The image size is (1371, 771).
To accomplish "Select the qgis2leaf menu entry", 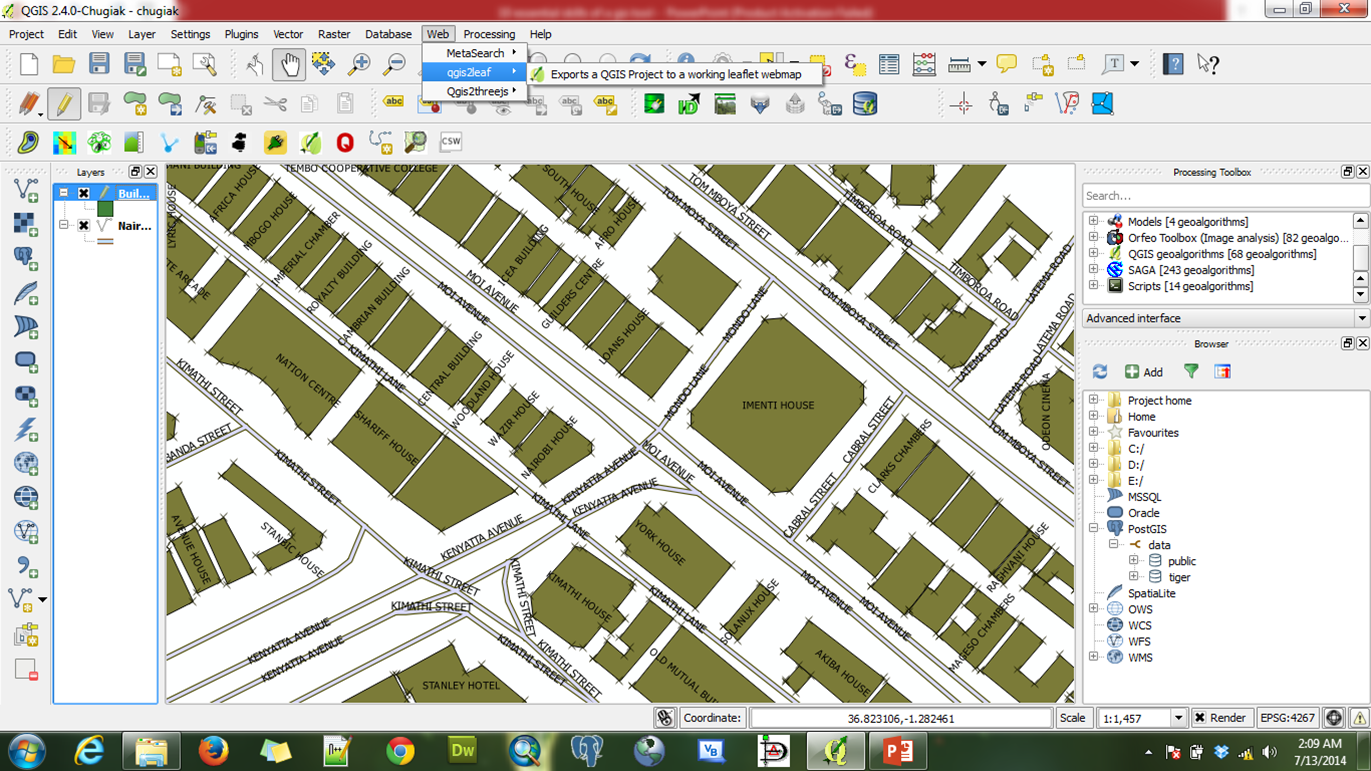I will (469, 72).
